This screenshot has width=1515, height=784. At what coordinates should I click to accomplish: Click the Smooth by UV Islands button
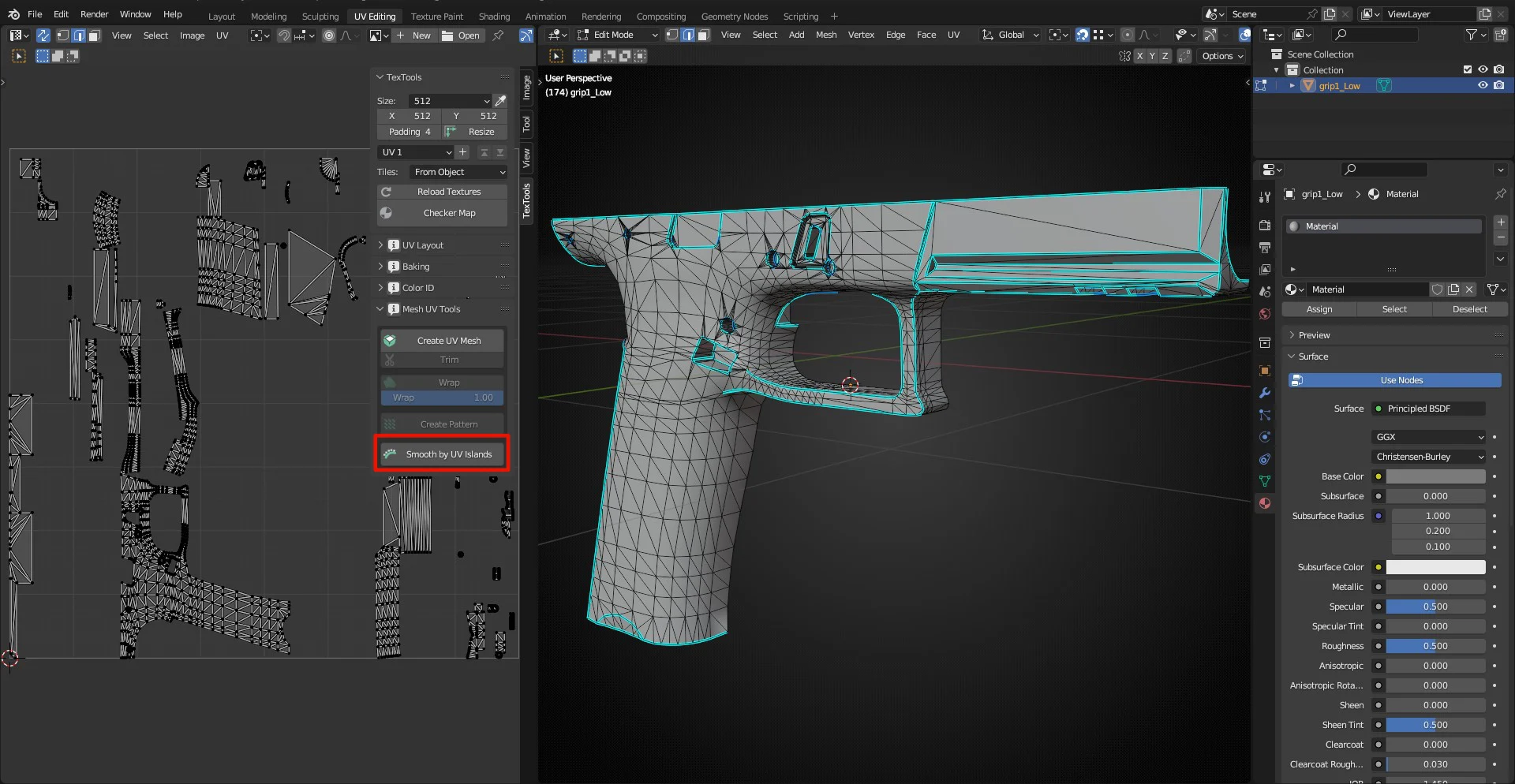click(x=442, y=454)
